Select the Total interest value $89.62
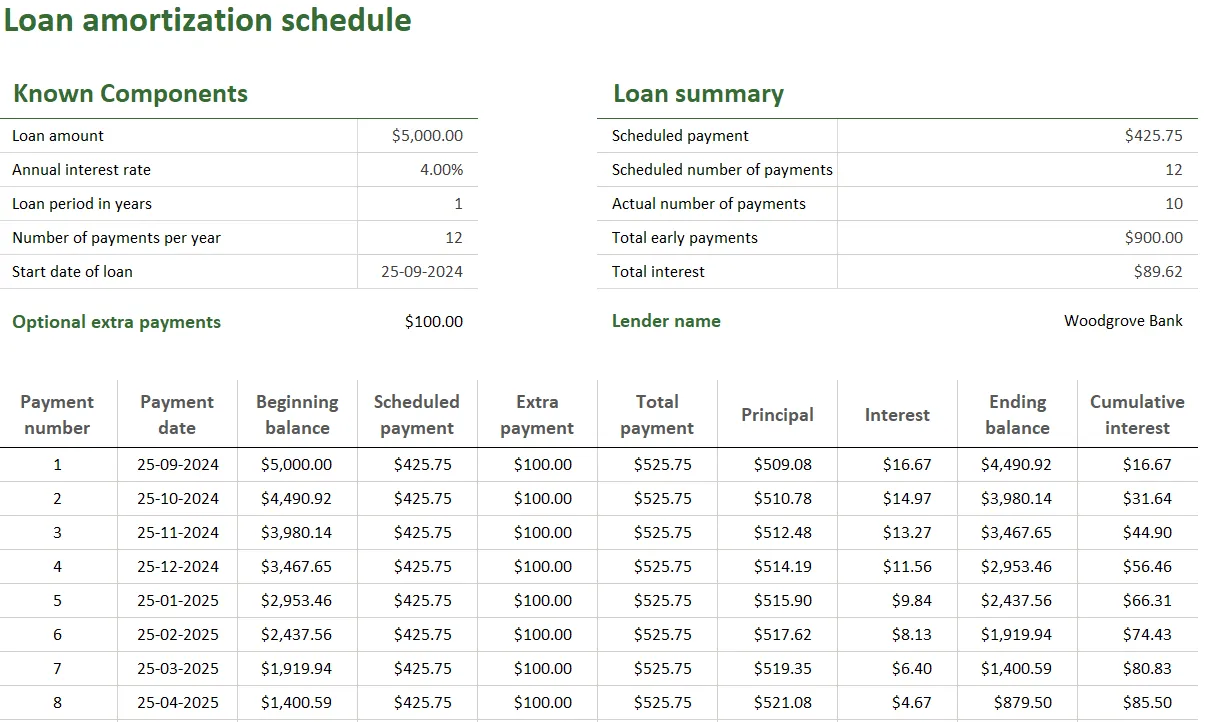 1018,272
